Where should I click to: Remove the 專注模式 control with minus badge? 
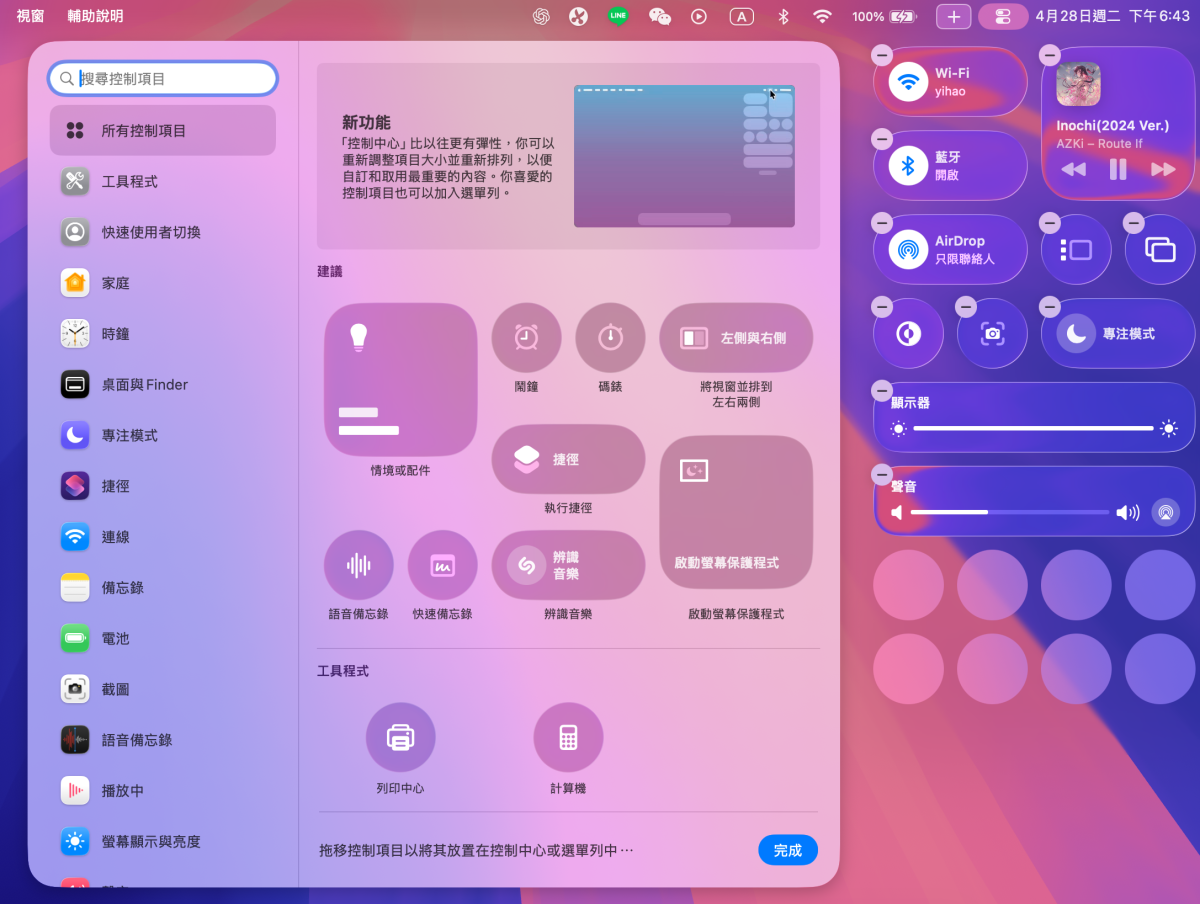[x=1049, y=307]
